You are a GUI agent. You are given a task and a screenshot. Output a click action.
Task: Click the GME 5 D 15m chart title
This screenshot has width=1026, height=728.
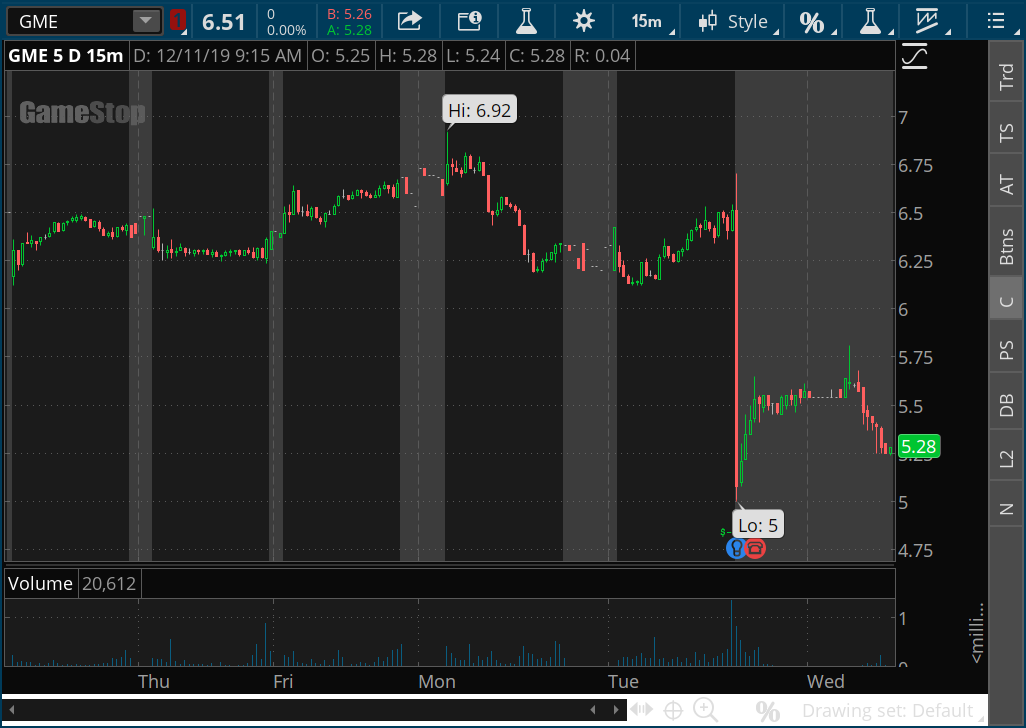pyautogui.click(x=65, y=56)
